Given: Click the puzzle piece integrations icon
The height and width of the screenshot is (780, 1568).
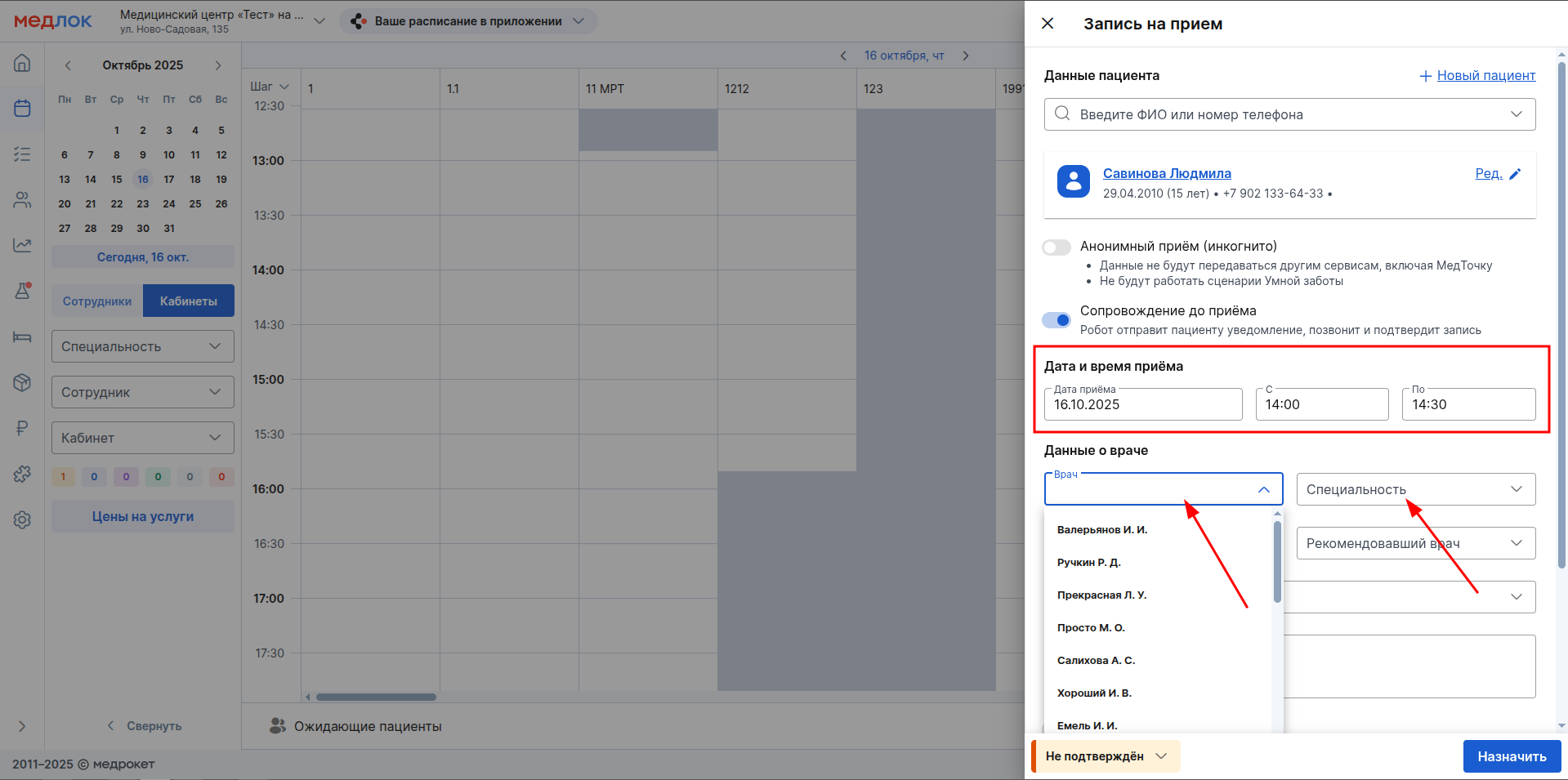Looking at the screenshot, I should tap(22, 474).
